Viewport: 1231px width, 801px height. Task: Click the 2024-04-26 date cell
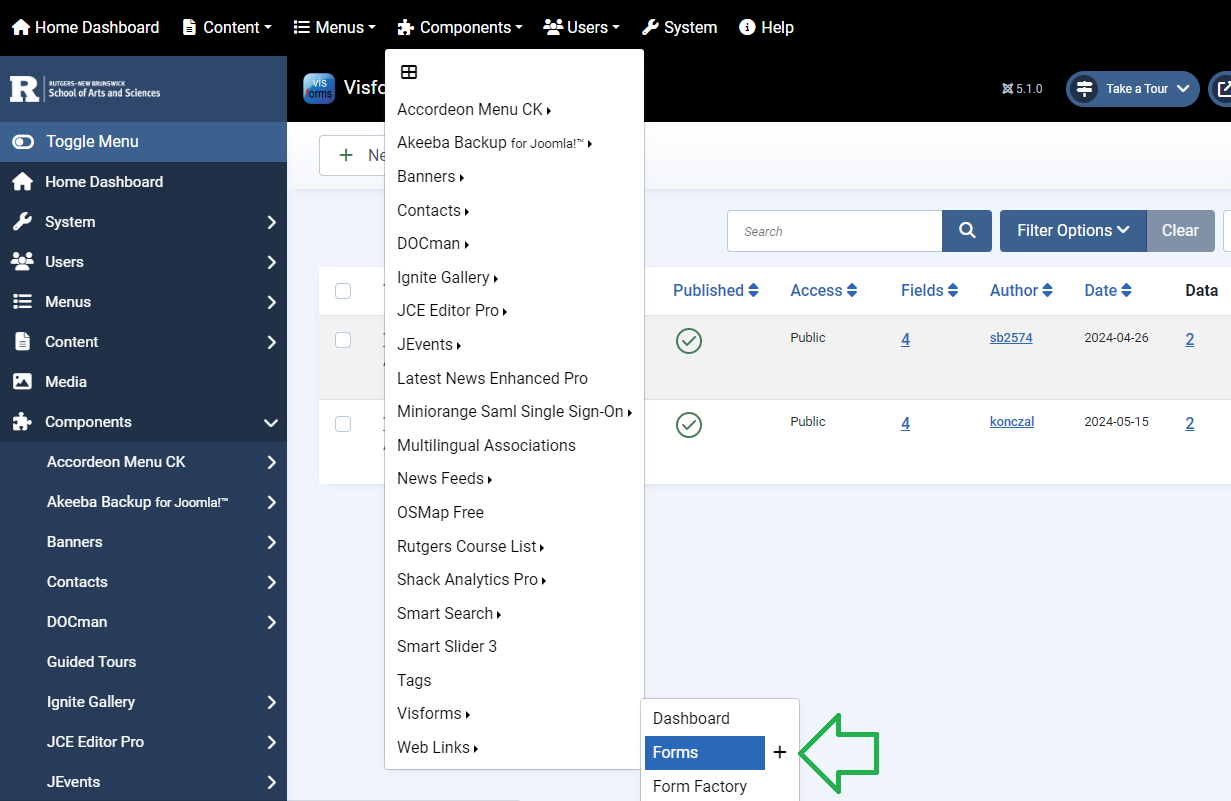click(1116, 338)
